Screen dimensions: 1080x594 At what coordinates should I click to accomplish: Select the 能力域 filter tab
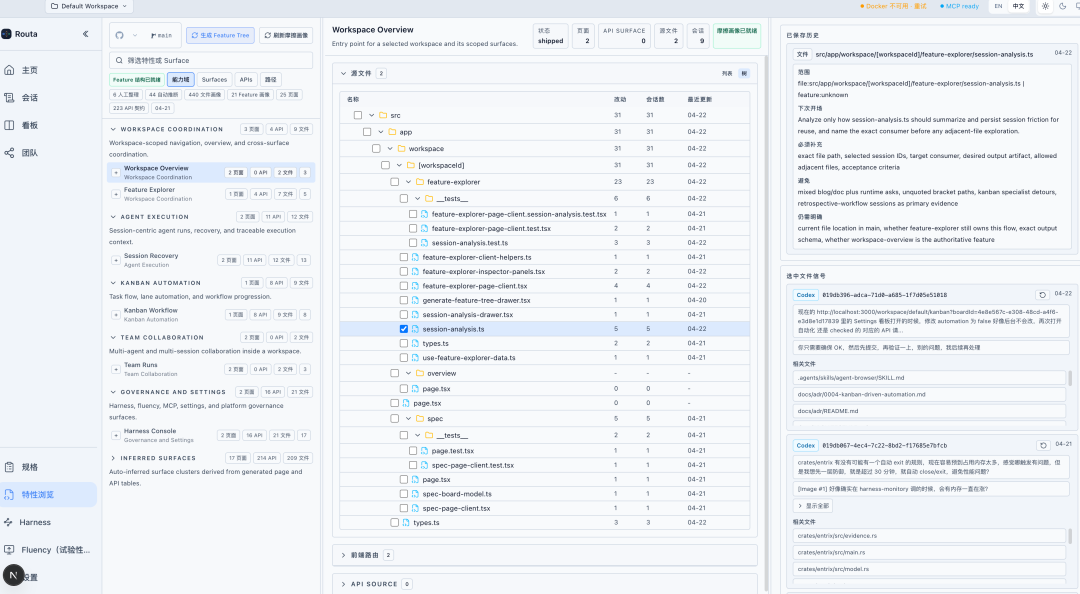click(x=180, y=79)
